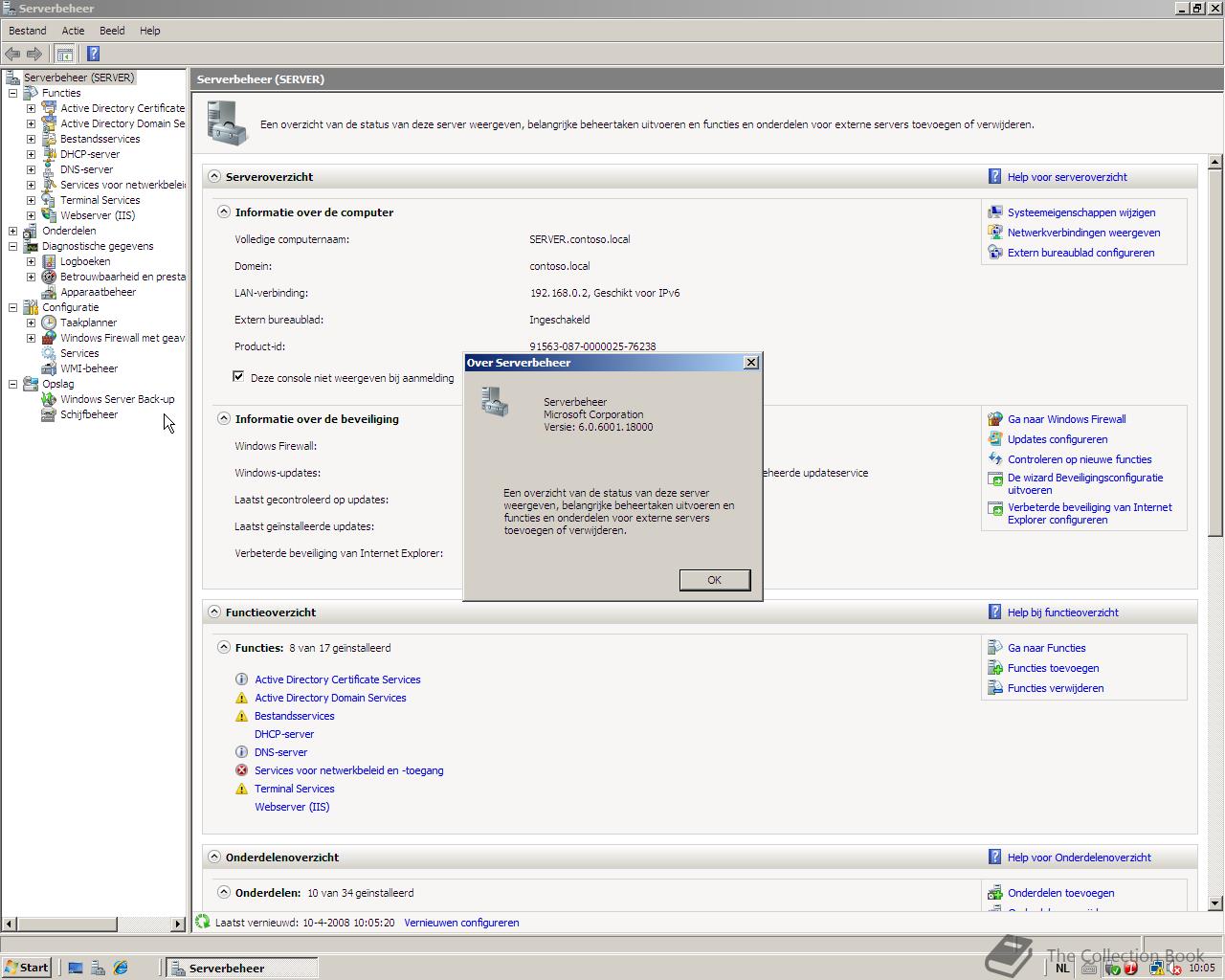Expand the DHCP-server tree node
This screenshot has height=980, width=1225.
(31, 154)
